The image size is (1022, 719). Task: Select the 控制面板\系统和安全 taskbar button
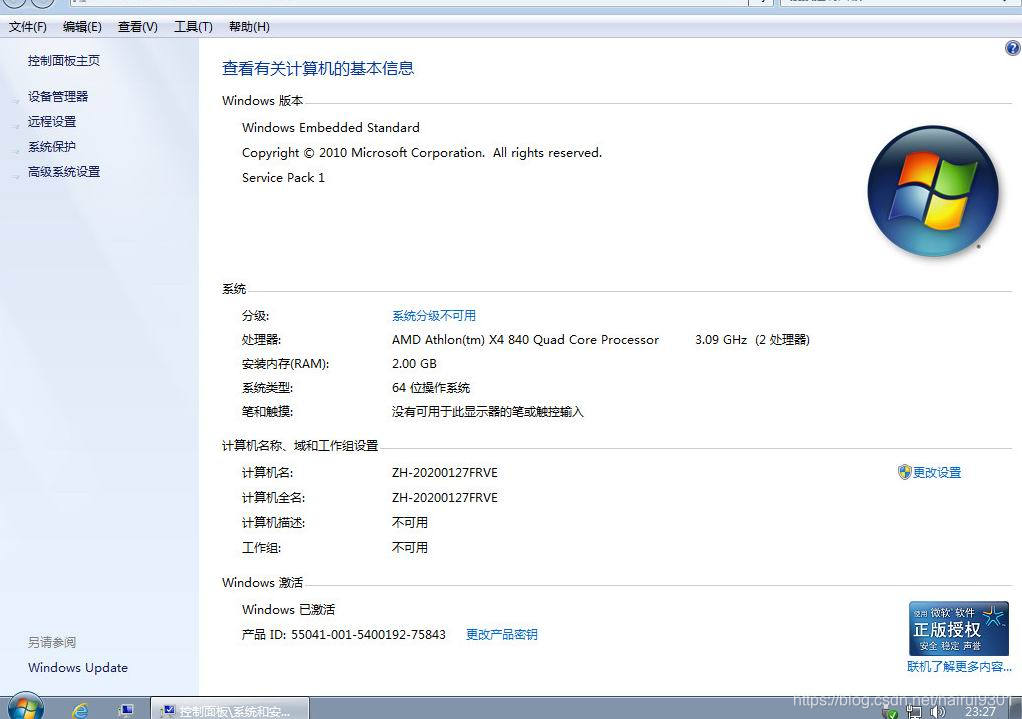(x=230, y=709)
